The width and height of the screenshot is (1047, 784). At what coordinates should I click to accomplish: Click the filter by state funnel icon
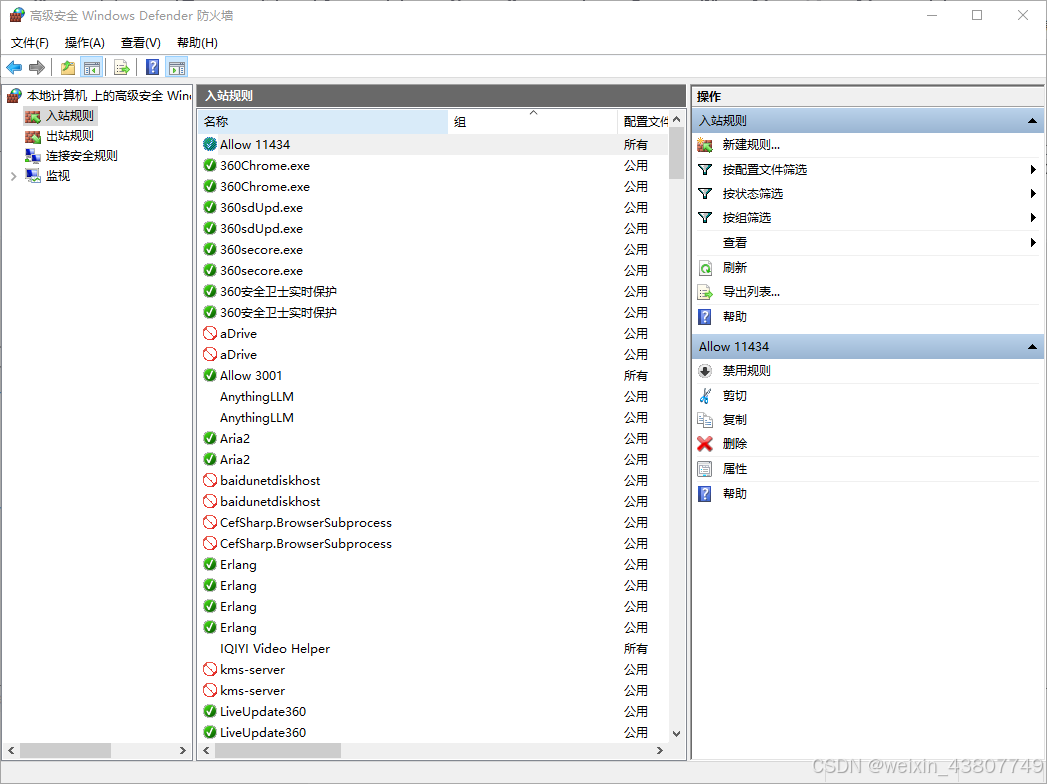704,194
